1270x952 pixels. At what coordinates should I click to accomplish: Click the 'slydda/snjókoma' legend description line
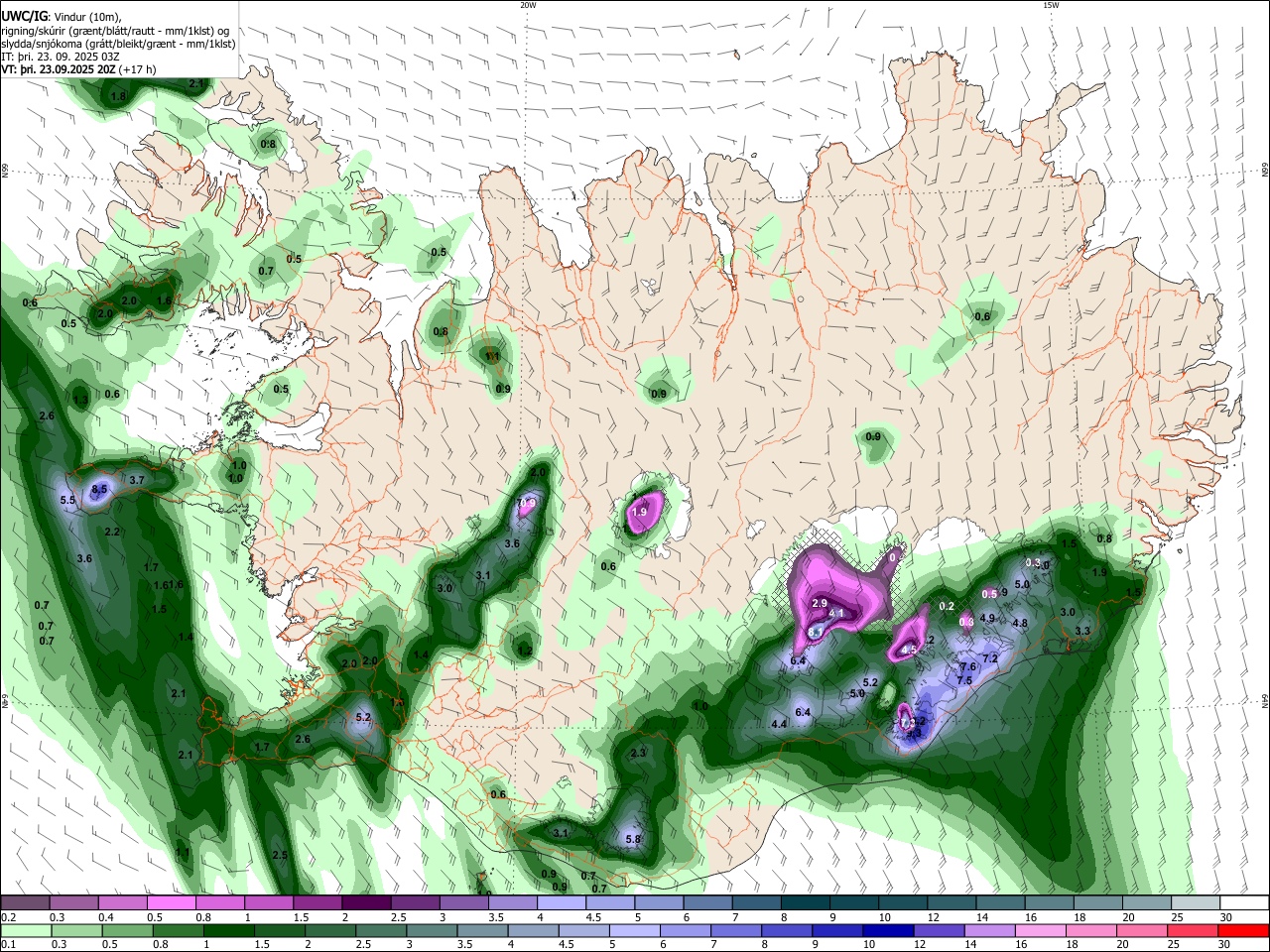(118, 44)
